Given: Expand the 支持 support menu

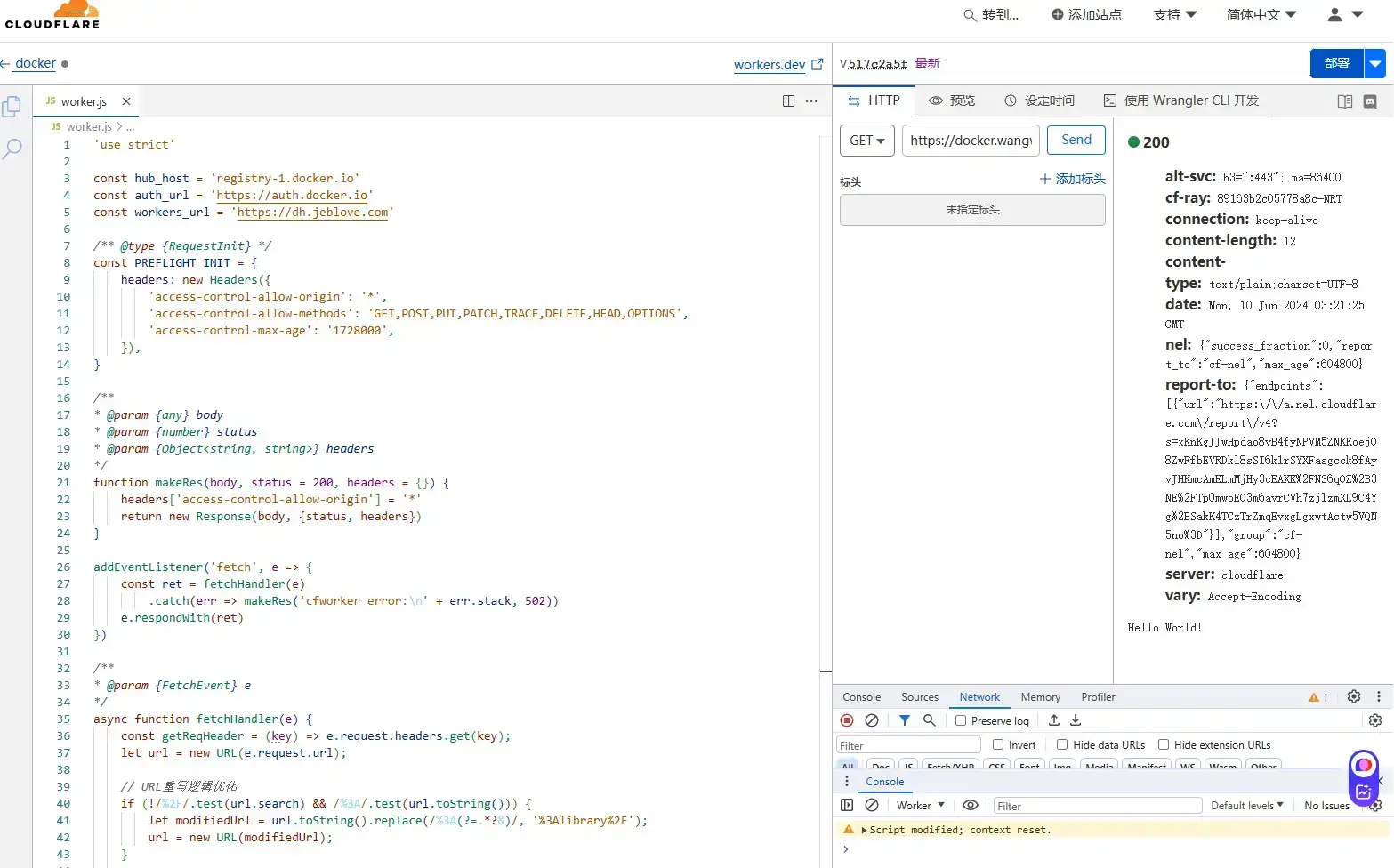Looking at the screenshot, I should 1175,14.
